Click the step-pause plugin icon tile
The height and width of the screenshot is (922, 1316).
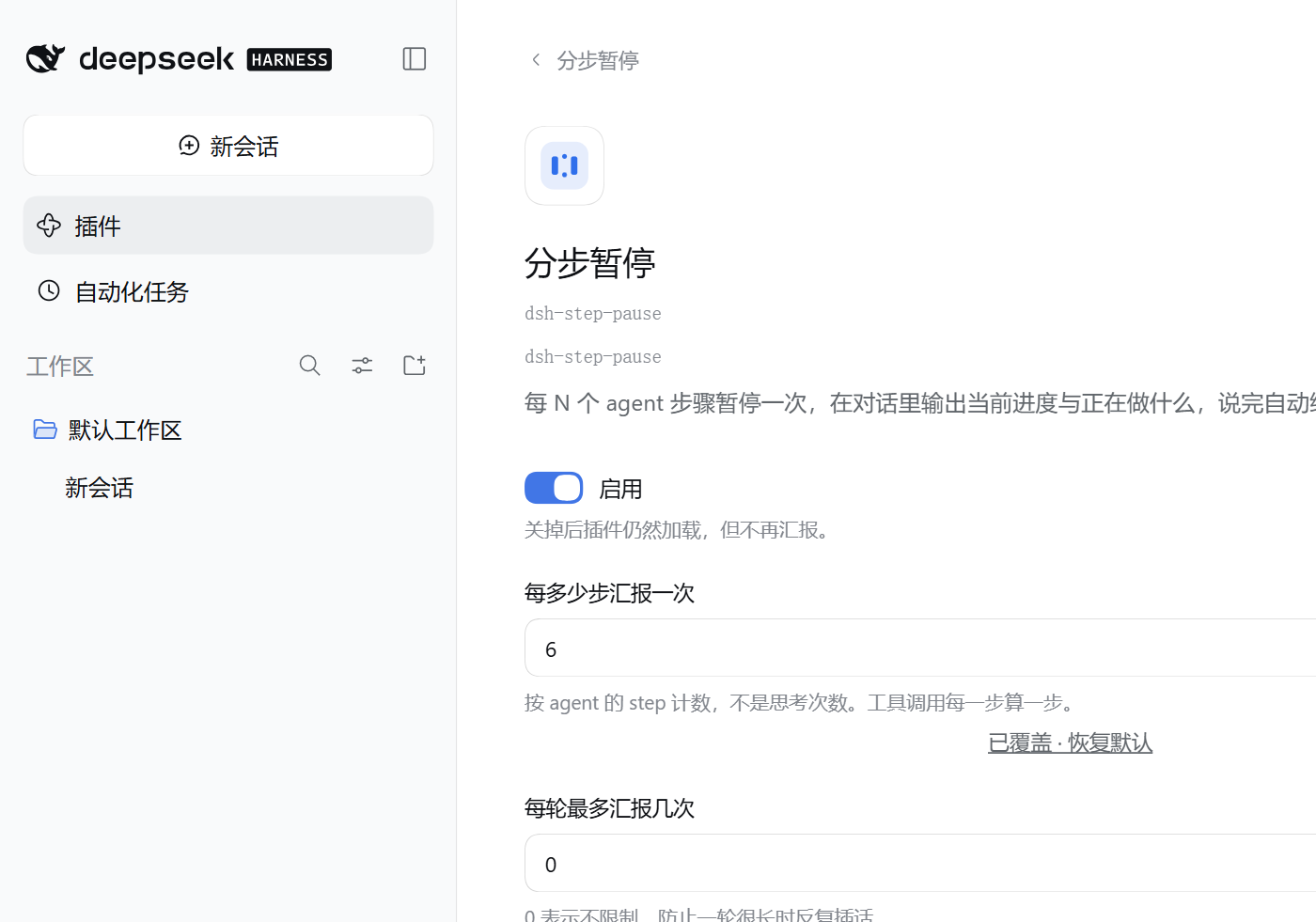click(x=564, y=165)
